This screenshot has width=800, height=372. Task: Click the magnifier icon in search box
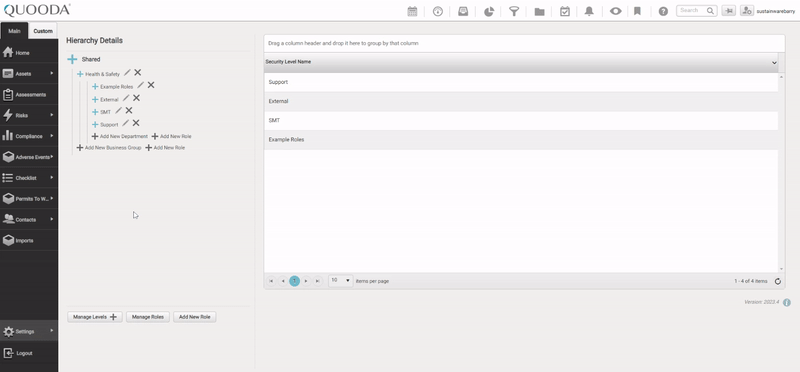(x=710, y=11)
